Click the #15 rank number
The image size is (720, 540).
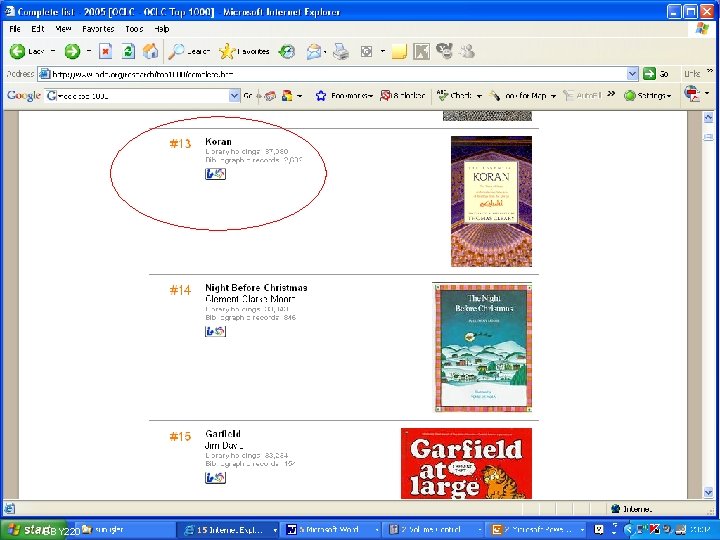click(x=180, y=436)
